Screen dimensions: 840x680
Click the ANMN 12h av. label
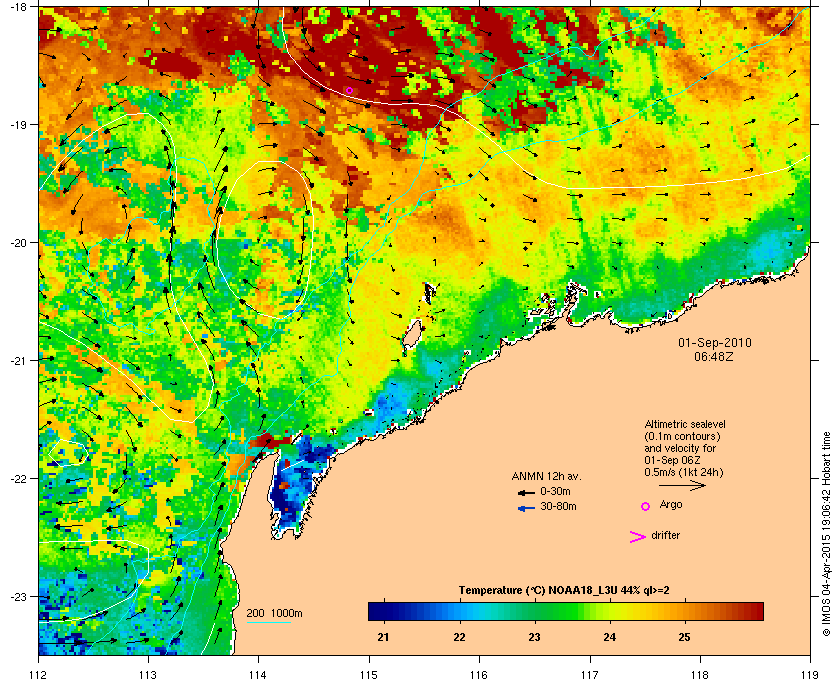546,476
